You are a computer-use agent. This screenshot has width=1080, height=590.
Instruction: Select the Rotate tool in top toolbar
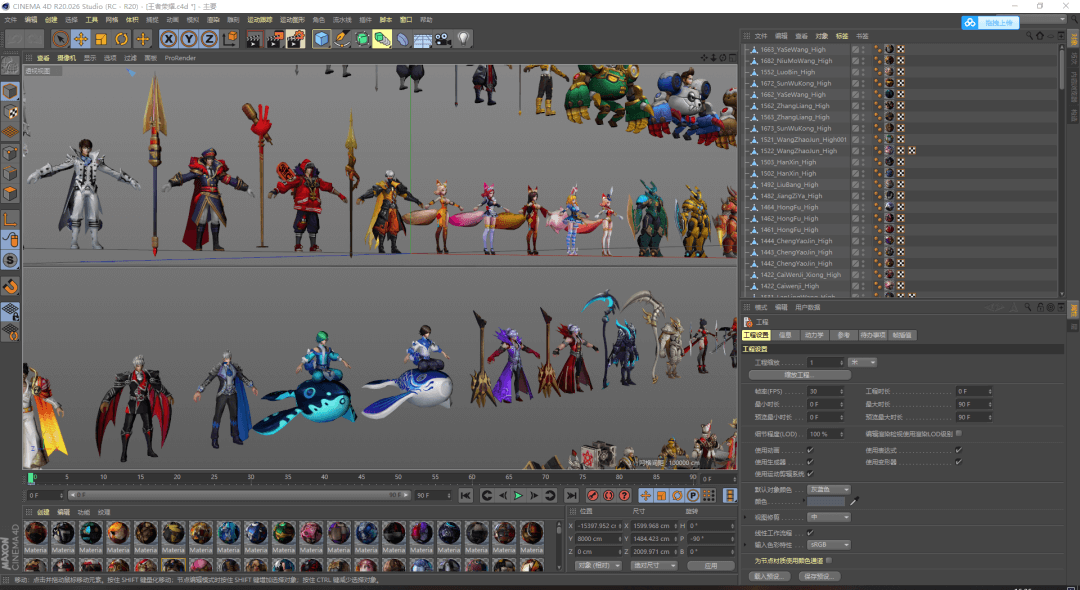[122, 39]
